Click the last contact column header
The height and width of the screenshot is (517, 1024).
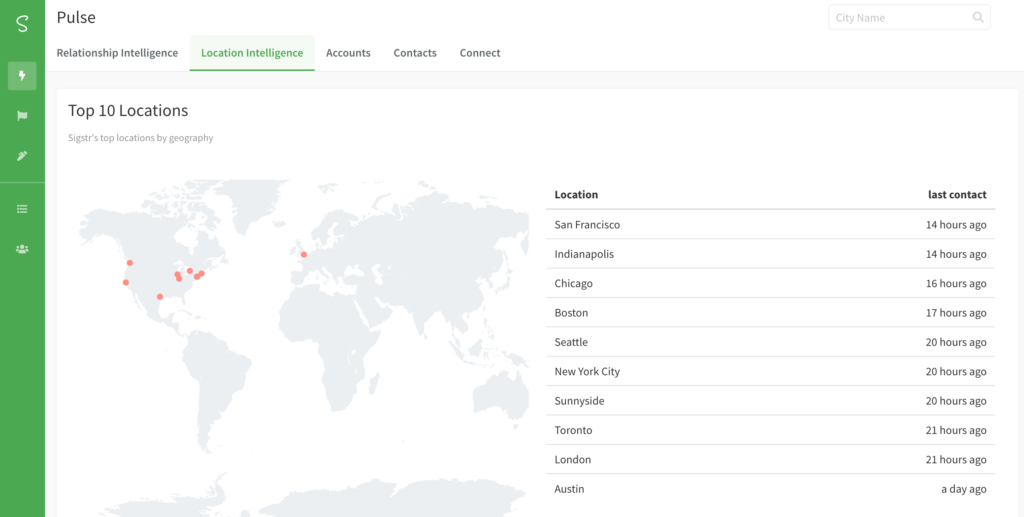[x=957, y=195]
